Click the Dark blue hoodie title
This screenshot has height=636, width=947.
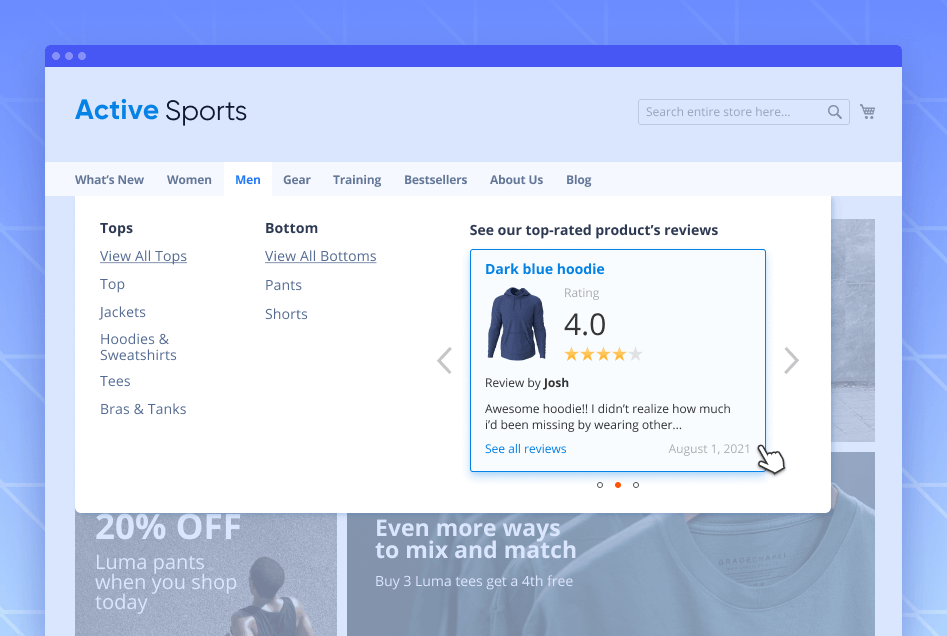click(544, 269)
